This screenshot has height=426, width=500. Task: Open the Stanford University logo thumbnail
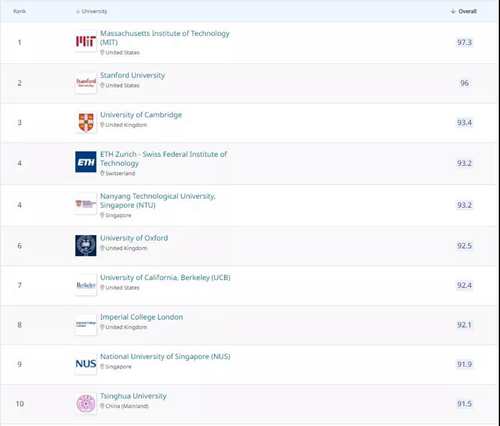(86, 83)
